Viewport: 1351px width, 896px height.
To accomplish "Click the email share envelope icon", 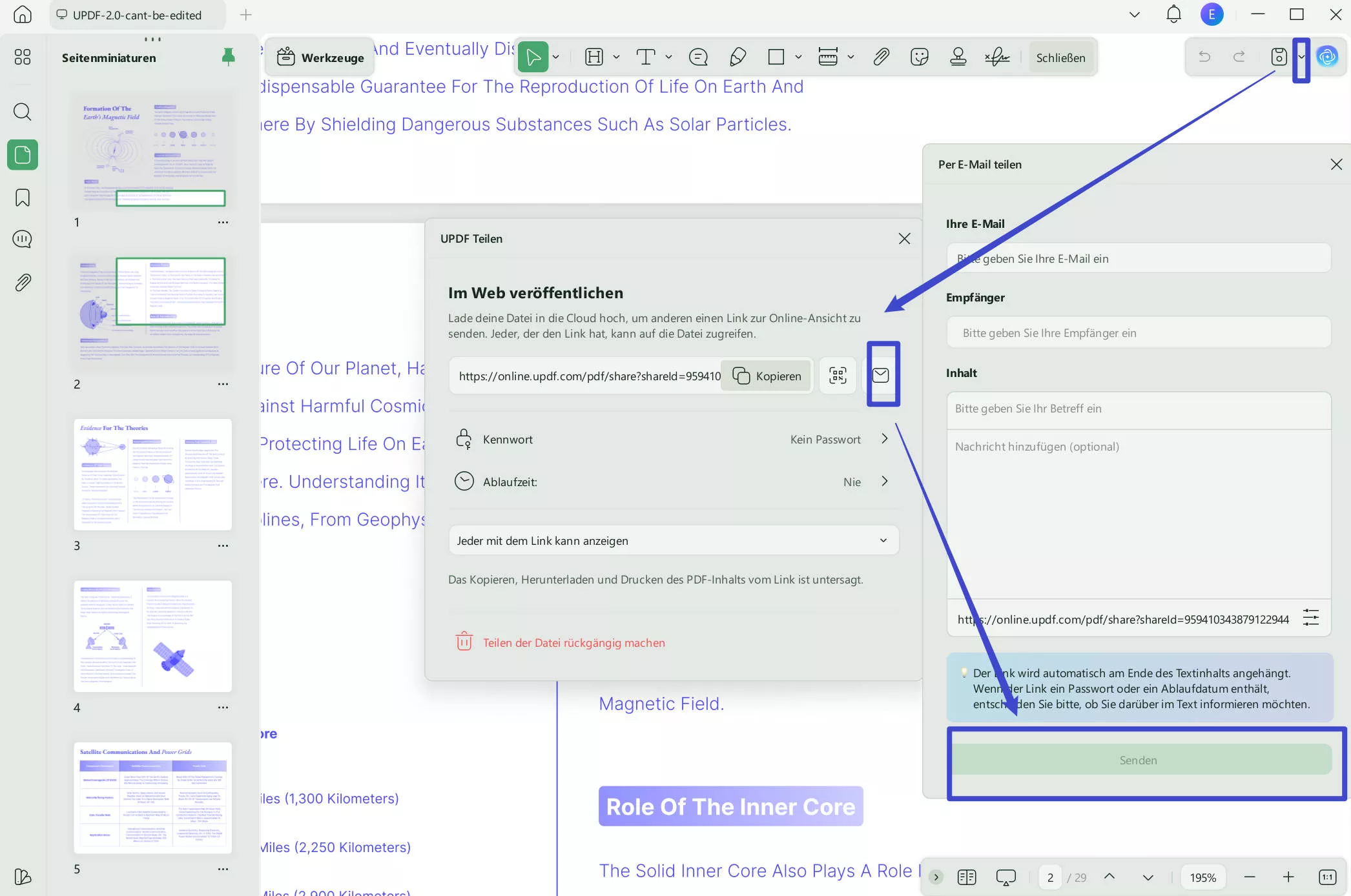I will pyautogui.click(x=881, y=375).
